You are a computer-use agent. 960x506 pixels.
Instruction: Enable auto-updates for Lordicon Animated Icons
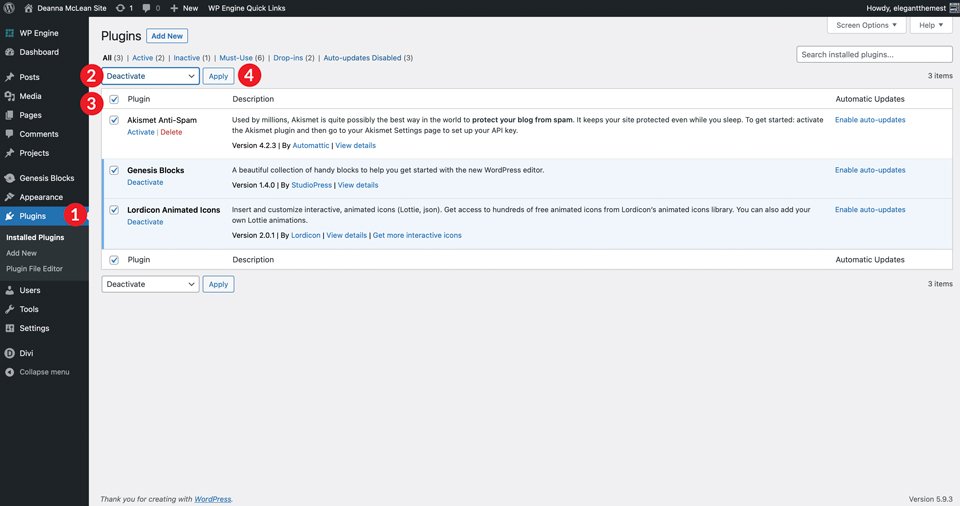click(870, 210)
